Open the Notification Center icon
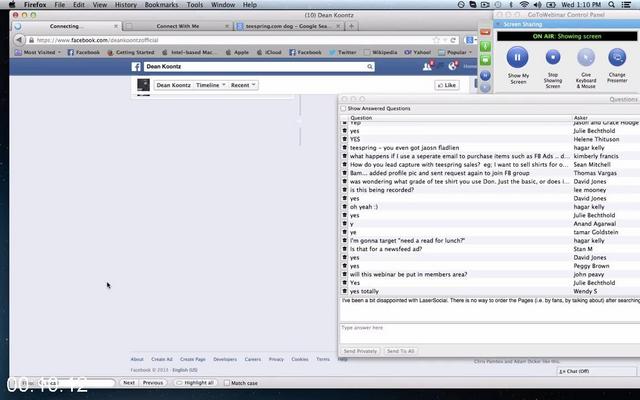Screen dimensions: 640x400 click(x=626, y=5)
